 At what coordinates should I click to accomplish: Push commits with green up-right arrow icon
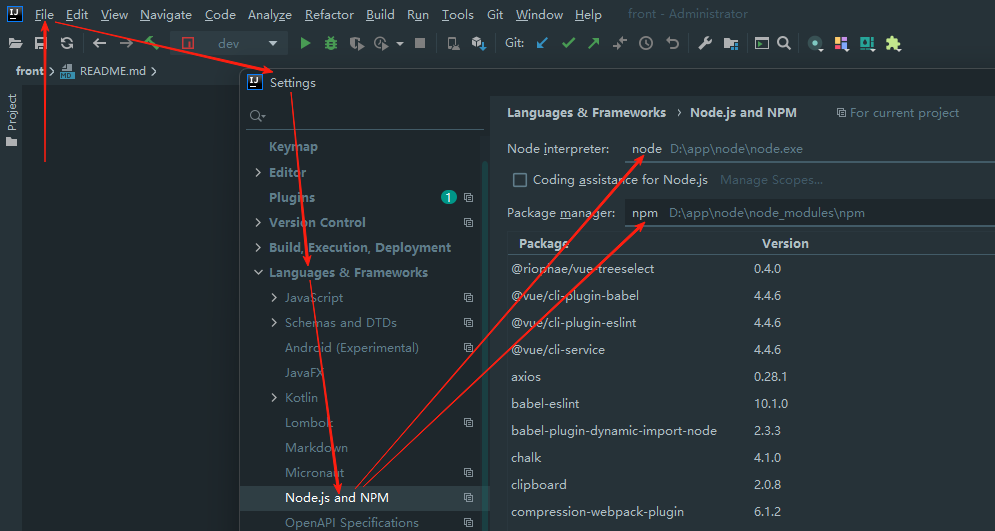[593, 43]
